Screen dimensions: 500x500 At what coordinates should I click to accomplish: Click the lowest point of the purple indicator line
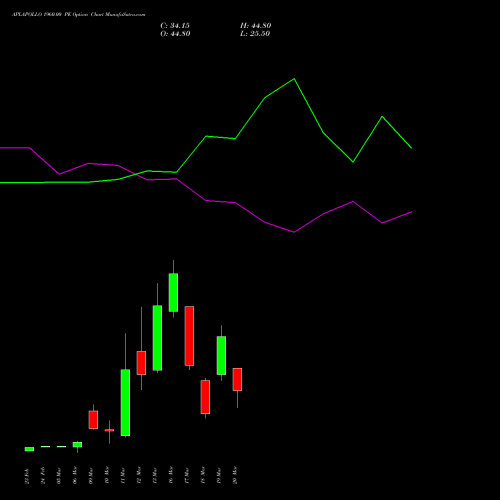tap(294, 232)
